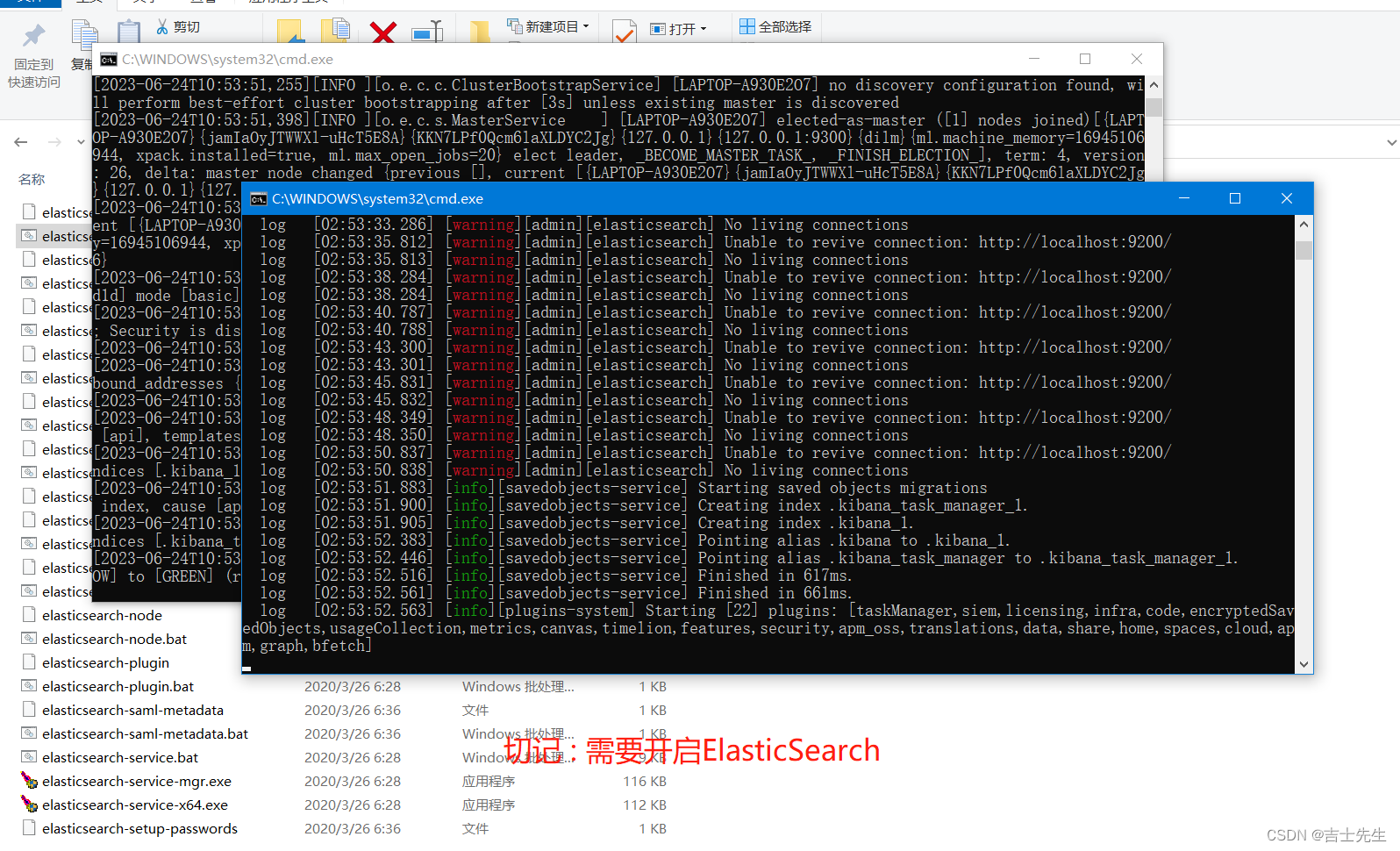Viewport: 1400px width, 851px height.
Task: Select the file elasticsearch-saml-metadata
Action: [x=132, y=710]
